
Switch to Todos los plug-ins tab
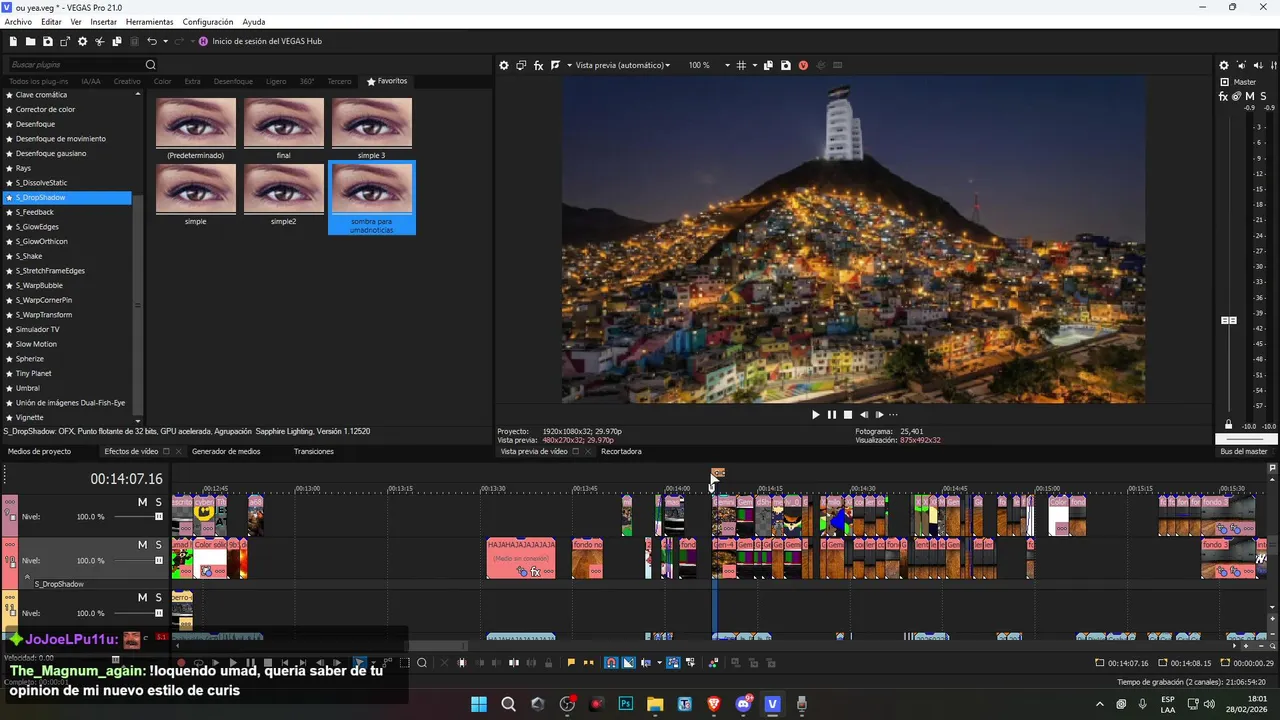pos(39,81)
